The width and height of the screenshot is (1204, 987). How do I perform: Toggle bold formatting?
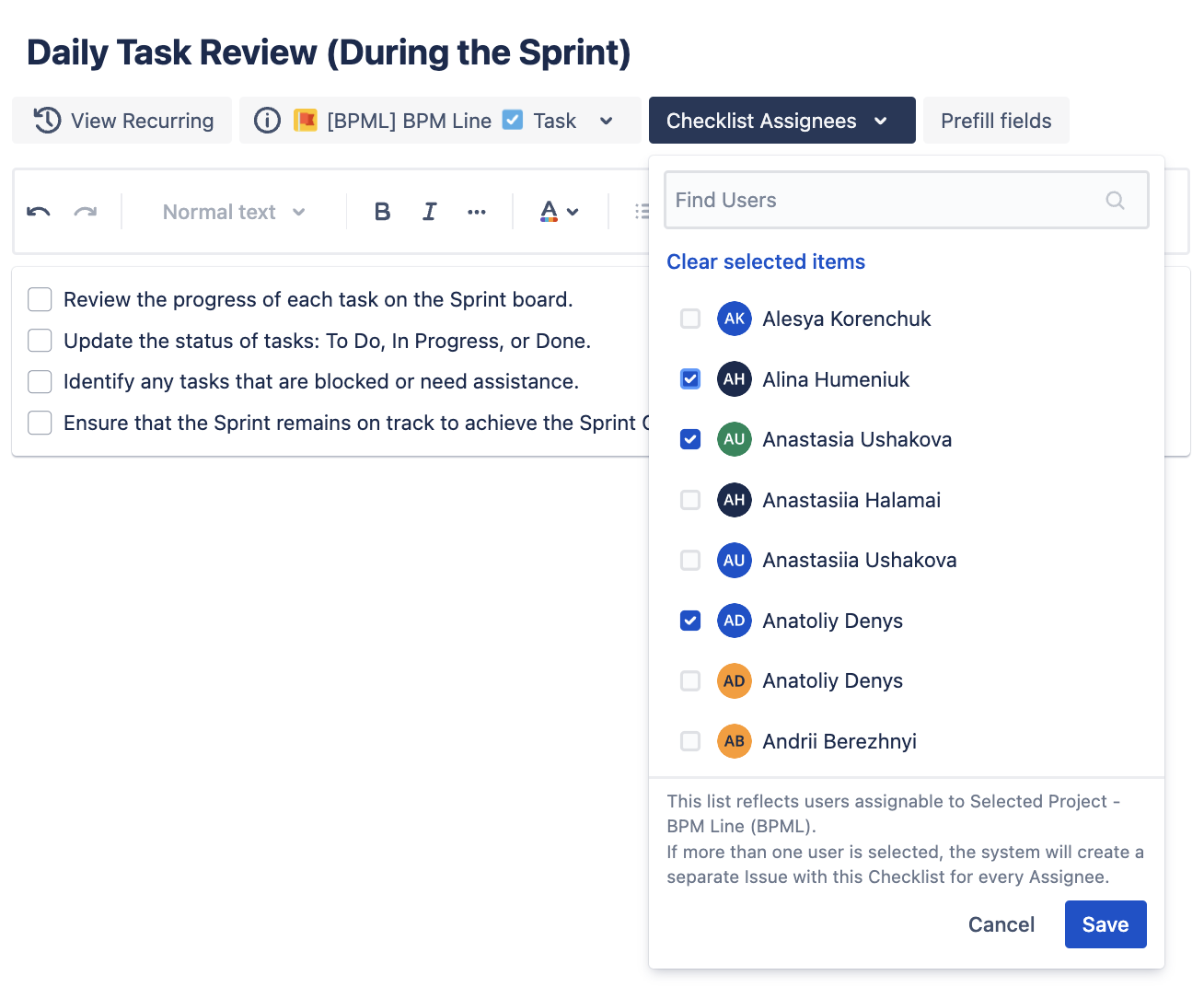pos(382,212)
